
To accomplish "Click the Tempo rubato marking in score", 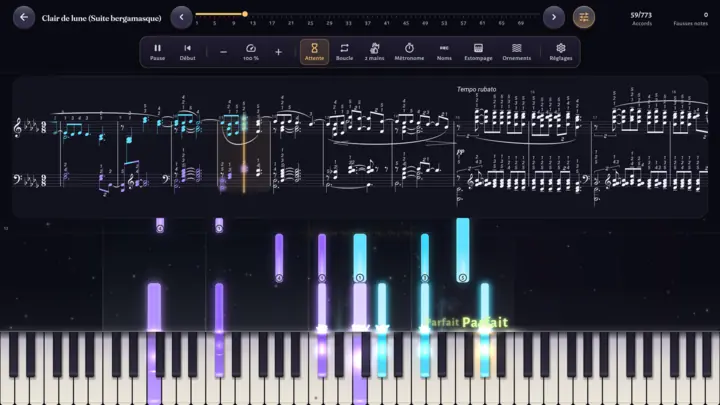I will click(x=476, y=89).
